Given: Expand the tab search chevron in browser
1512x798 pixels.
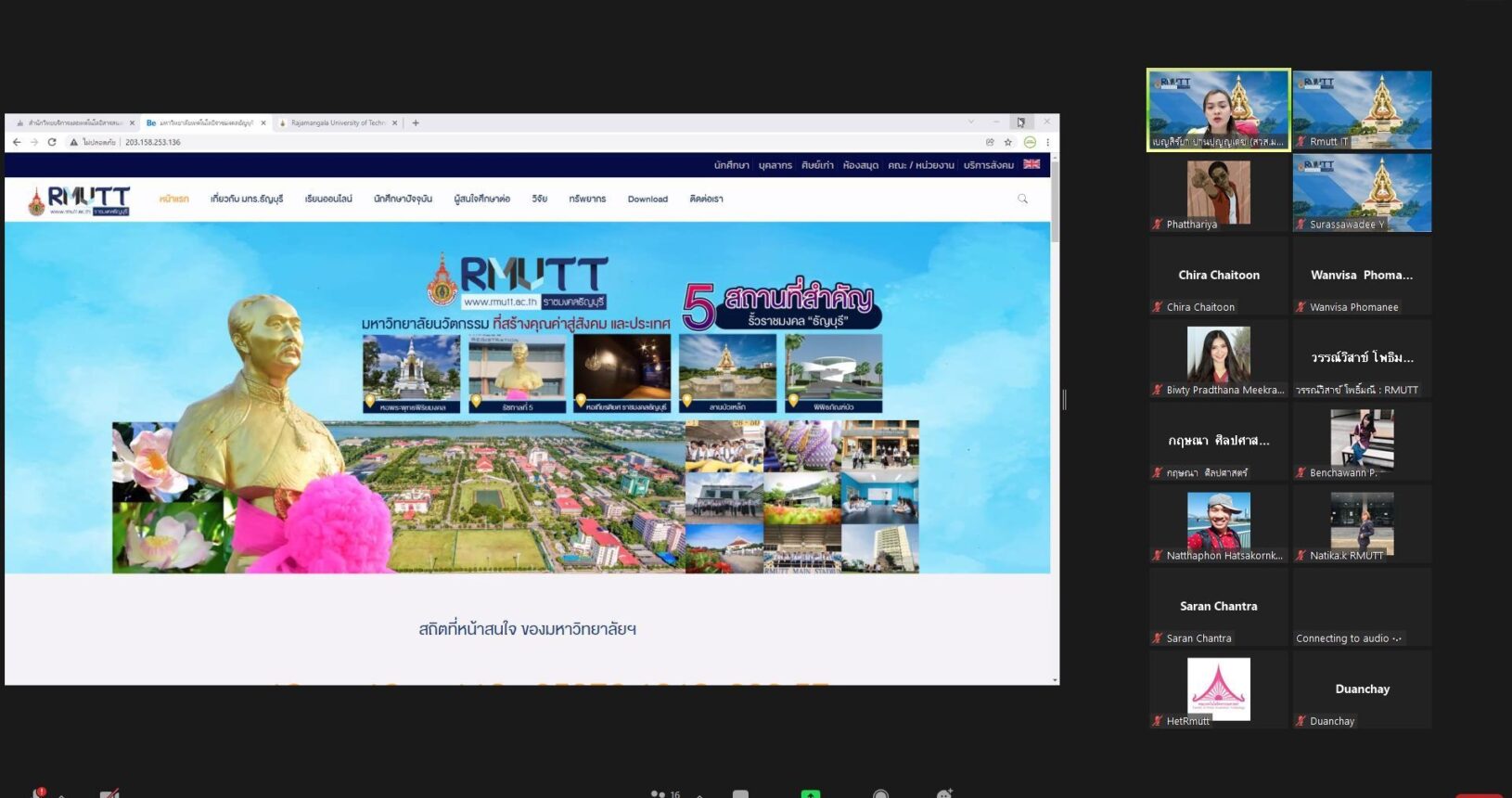Looking at the screenshot, I should (x=971, y=122).
